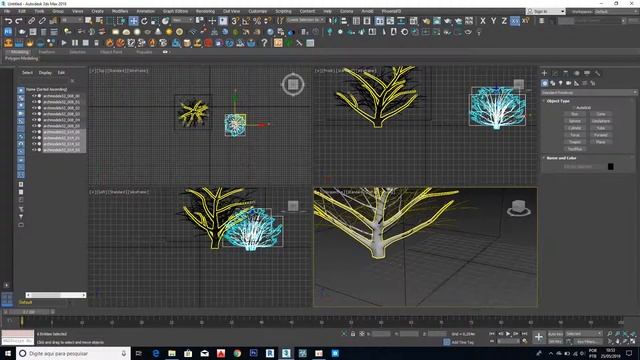Screen dimensions: 640x360
Task: Toggle the Percent Snap icon
Action: click(x=257, y=21)
